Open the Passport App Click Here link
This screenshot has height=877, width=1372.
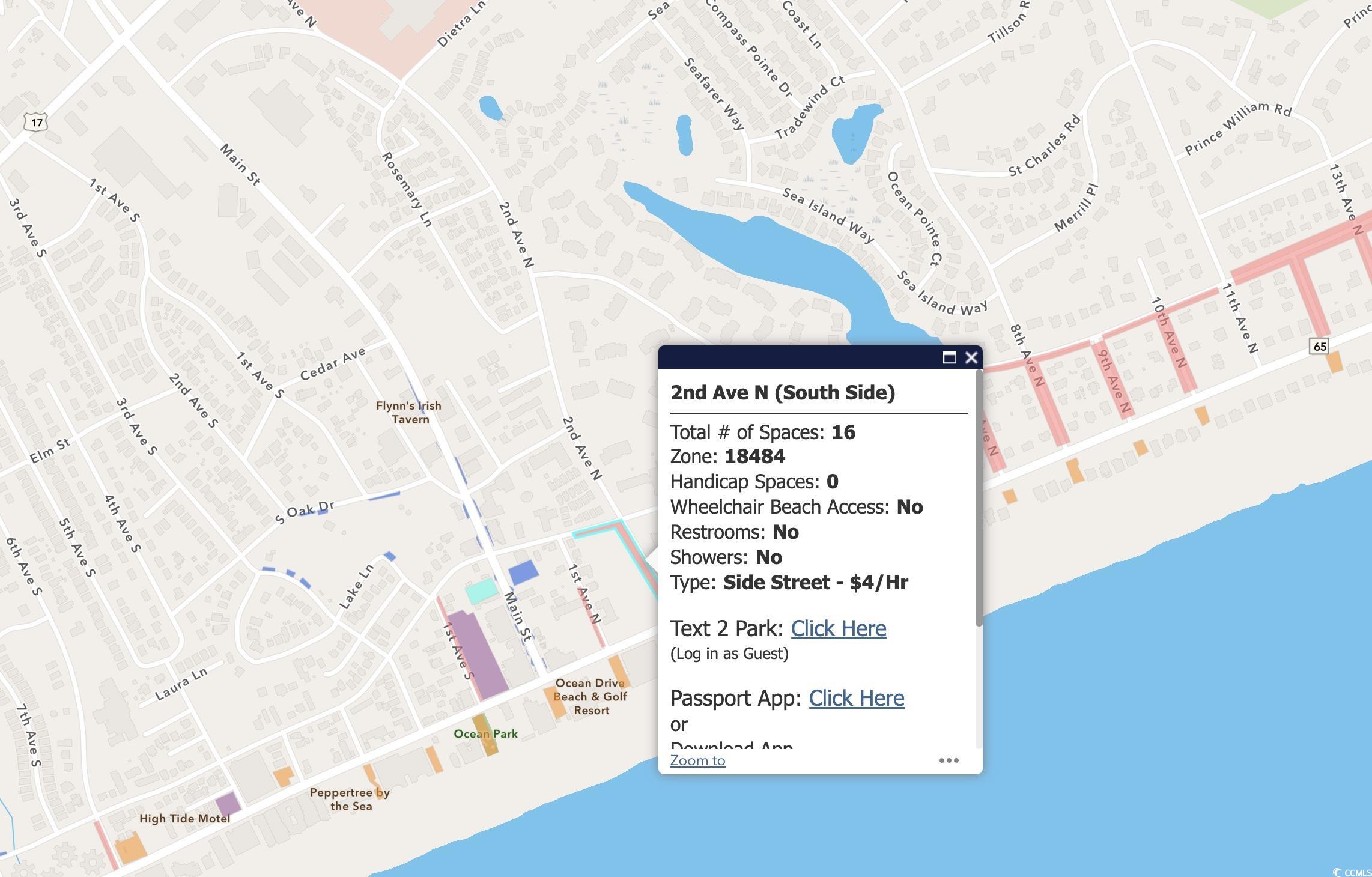(x=856, y=698)
